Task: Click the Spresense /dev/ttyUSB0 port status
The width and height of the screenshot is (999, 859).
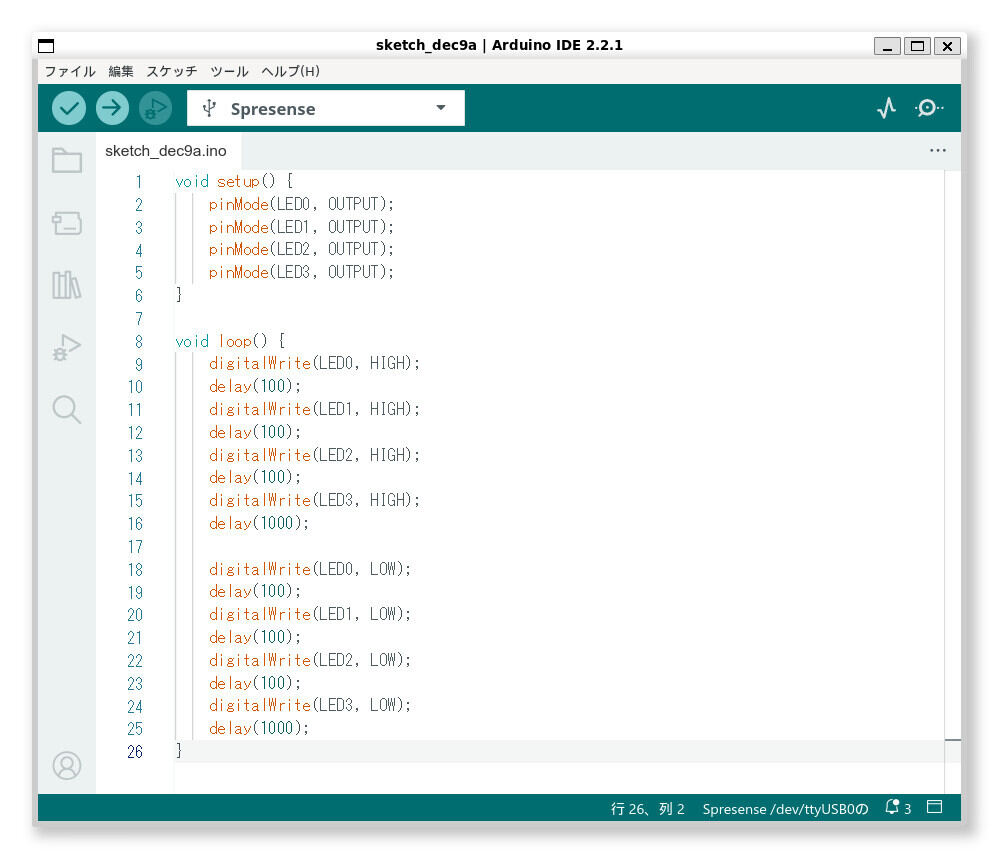Action: 785,809
